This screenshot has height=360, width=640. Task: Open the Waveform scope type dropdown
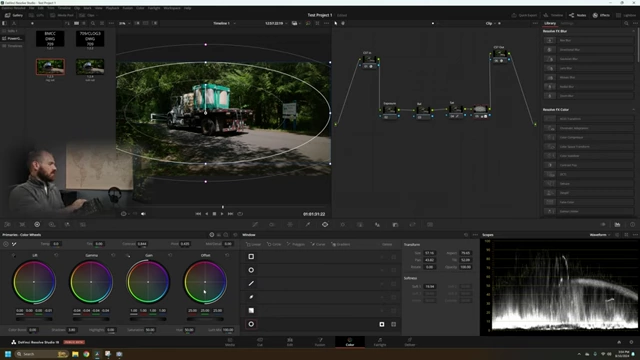coord(600,235)
